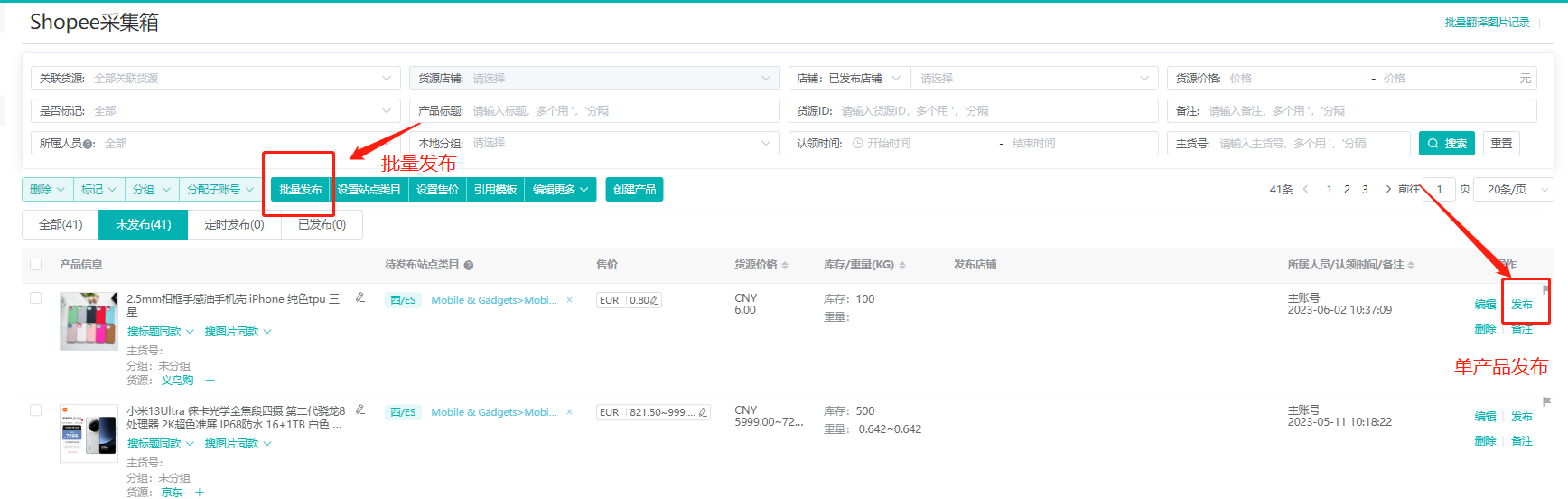Expand the 20条/页 page size dropdown

pos(1514,190)
